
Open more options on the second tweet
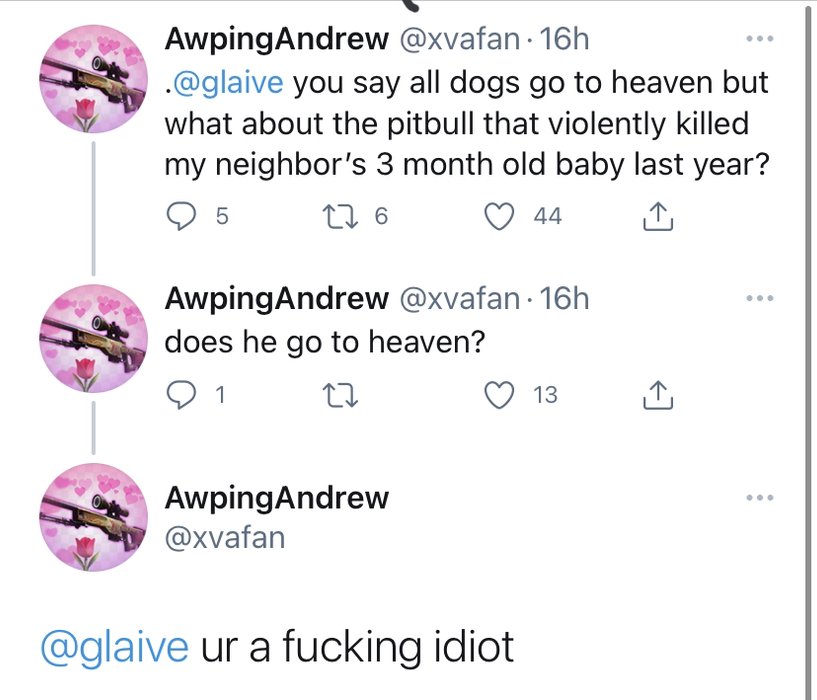pos(760,299)
